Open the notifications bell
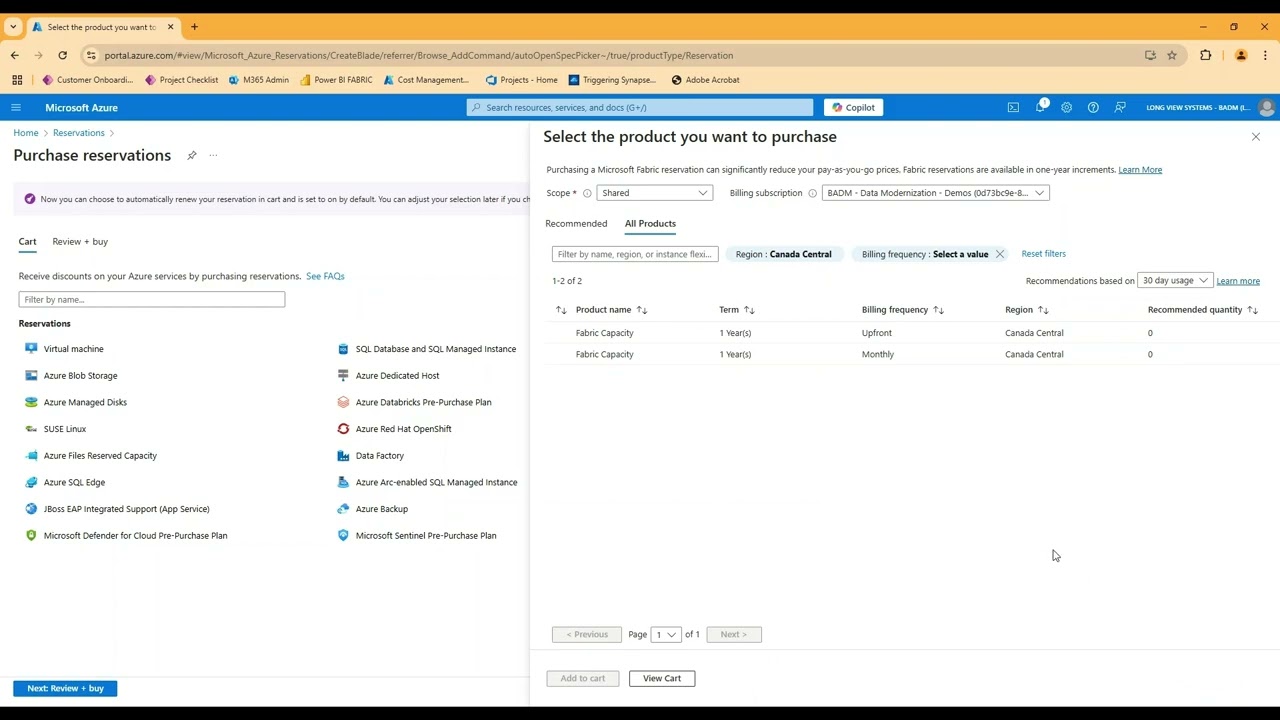Screen dimensions: 1280x720 (1040, 107)
